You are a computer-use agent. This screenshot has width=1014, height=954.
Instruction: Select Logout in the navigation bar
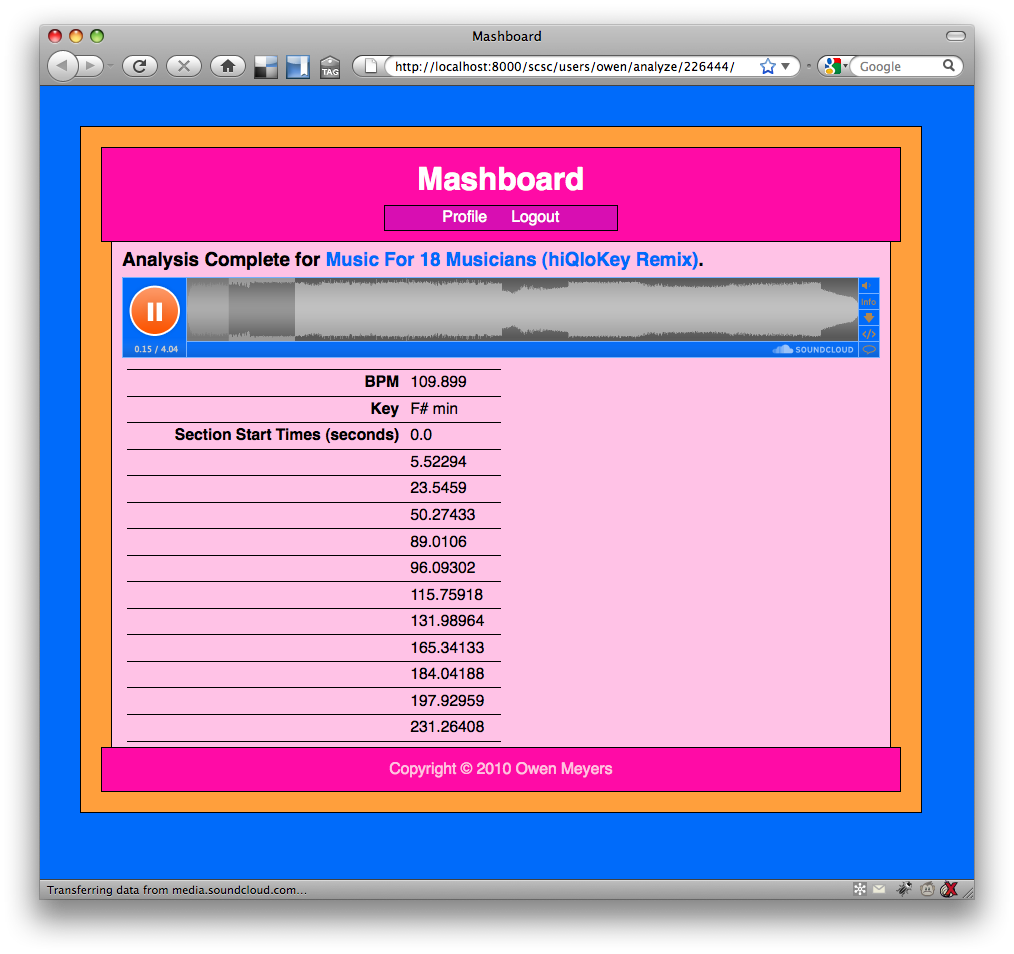pos(535,217)
